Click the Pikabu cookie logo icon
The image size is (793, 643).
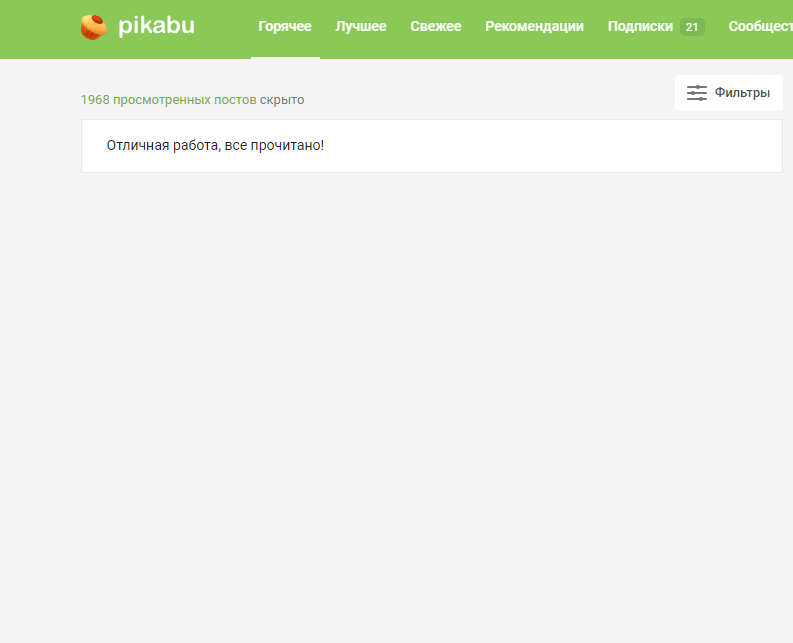click(x=94, y=27)
